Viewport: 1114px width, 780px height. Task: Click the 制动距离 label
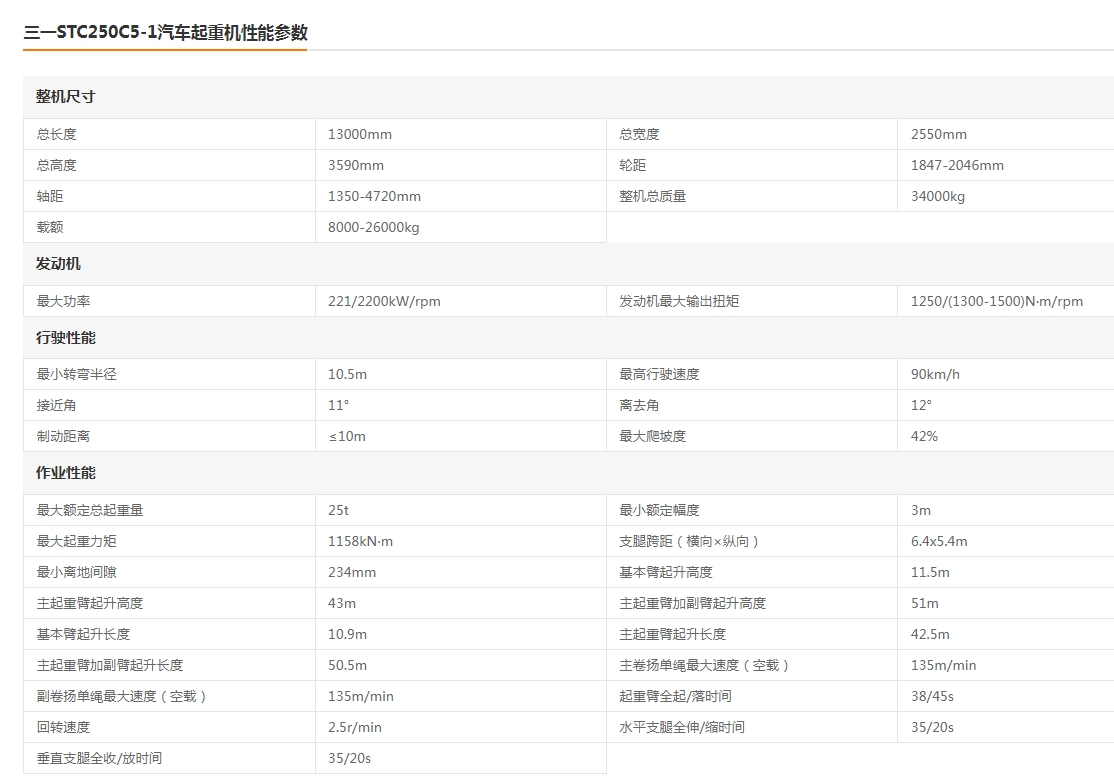[63, 436]
